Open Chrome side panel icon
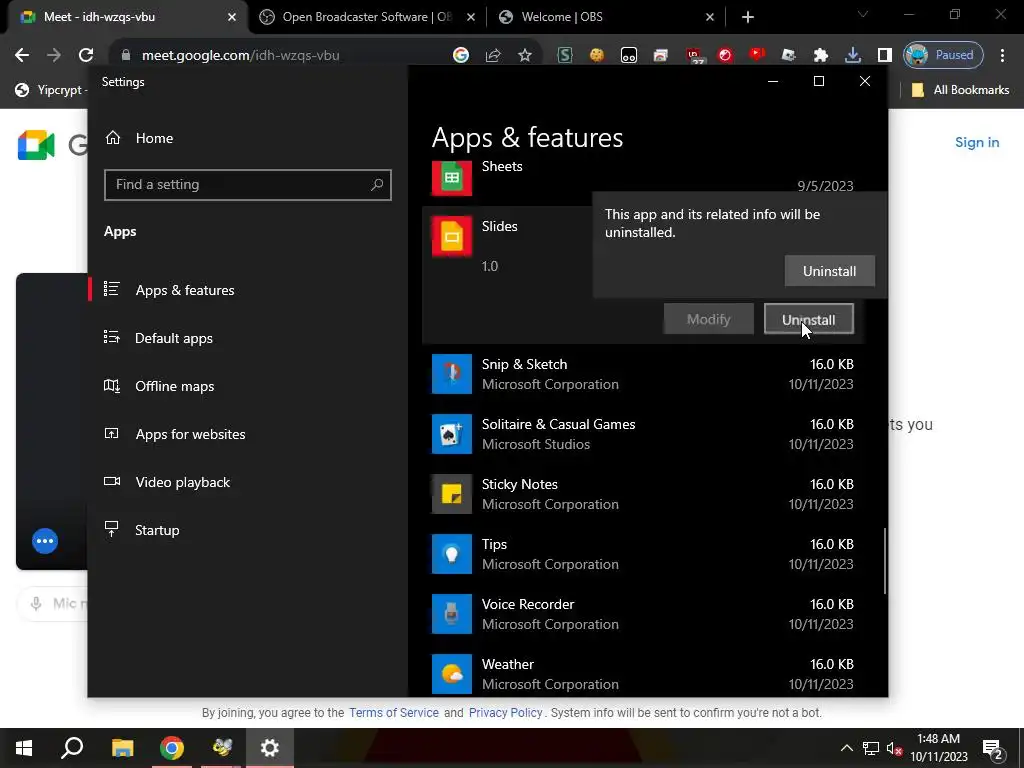Image resolution: width=1024 pixels, height=768 pixels. tap(884, 55)
